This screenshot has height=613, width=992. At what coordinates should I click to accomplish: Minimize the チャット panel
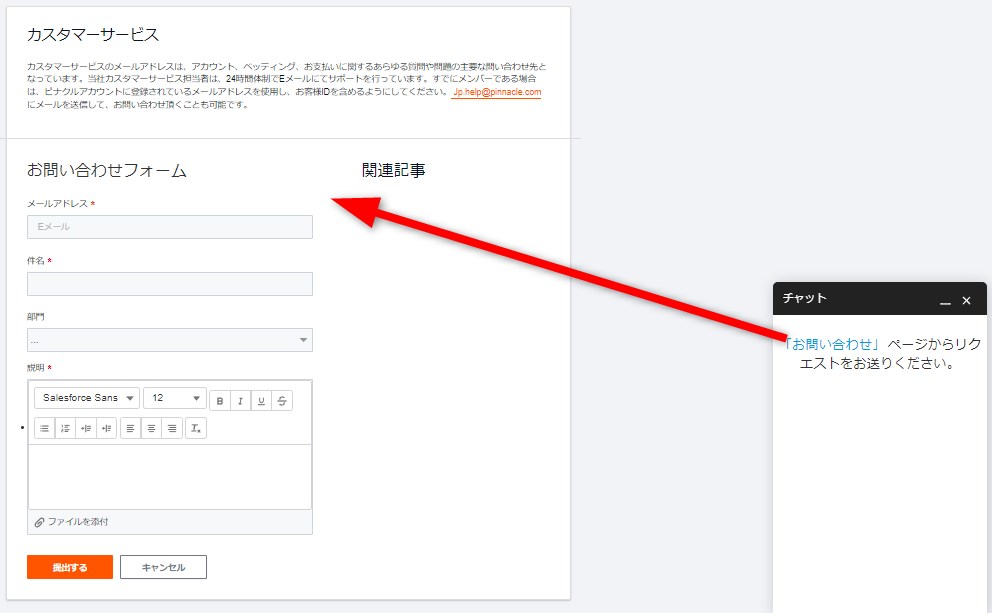point(945,302)
